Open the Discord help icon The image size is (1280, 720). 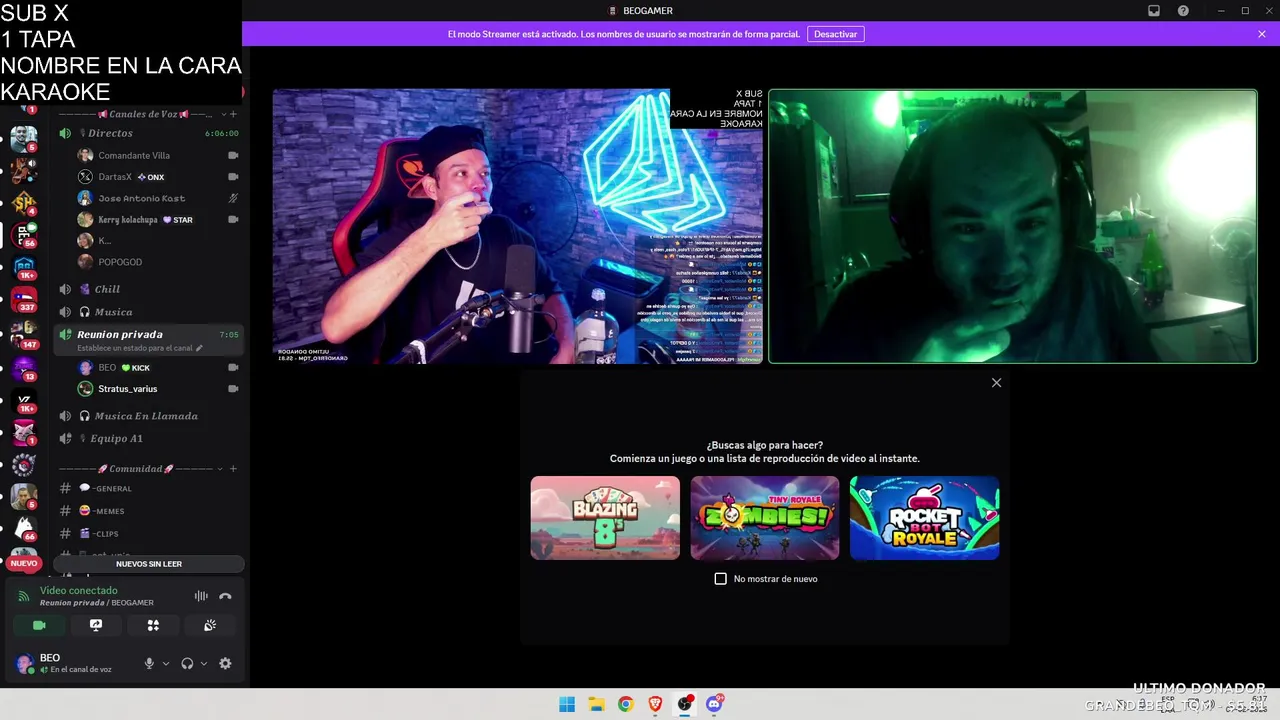[1183, 11]
